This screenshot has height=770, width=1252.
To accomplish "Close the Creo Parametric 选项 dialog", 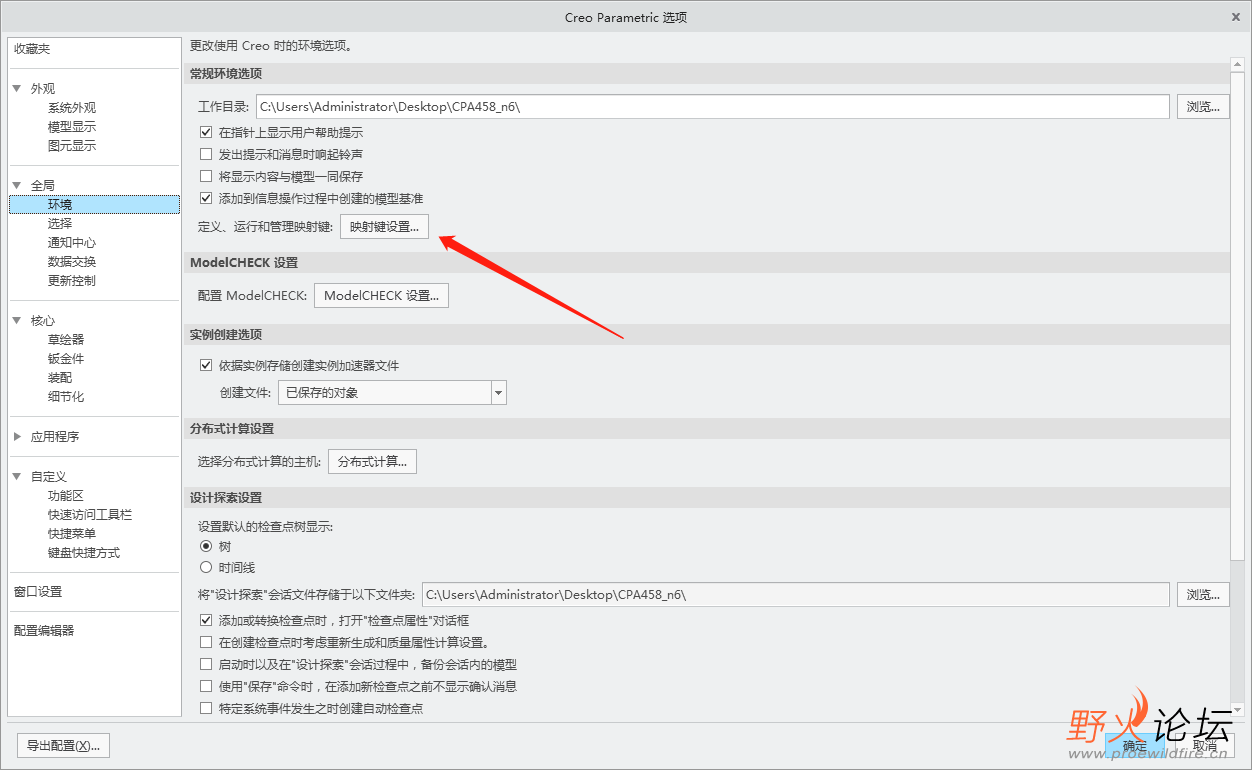I will coord(1238,17).
